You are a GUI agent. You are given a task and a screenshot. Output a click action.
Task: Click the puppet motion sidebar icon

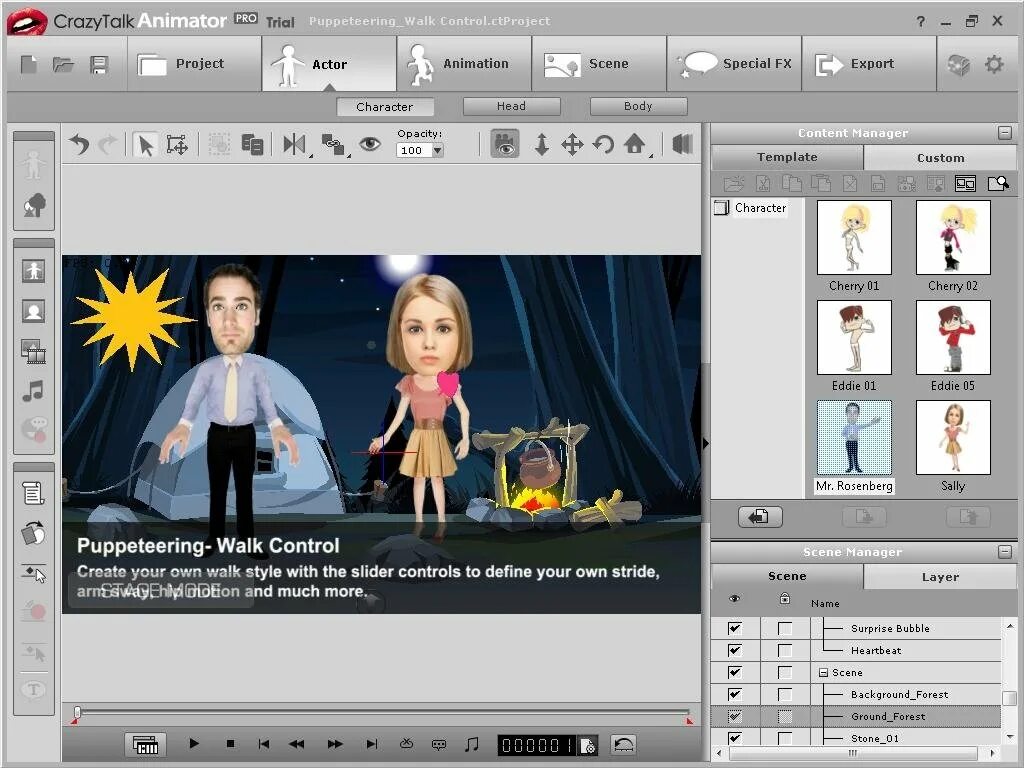pyautogui.click(x=33, y=534)
